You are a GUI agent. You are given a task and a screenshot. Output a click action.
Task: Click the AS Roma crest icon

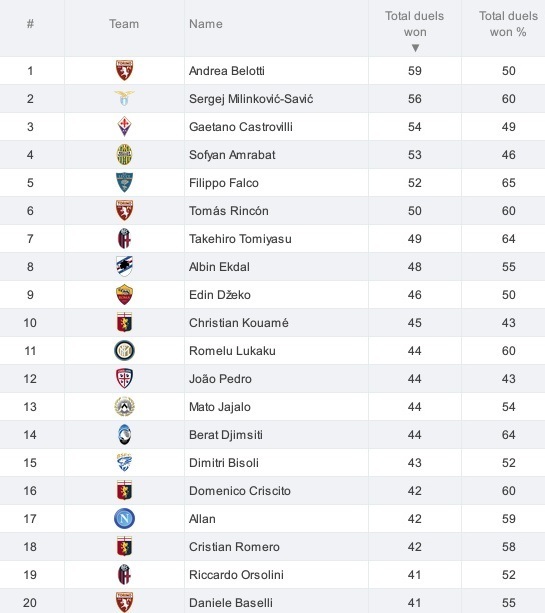point(124,294)
